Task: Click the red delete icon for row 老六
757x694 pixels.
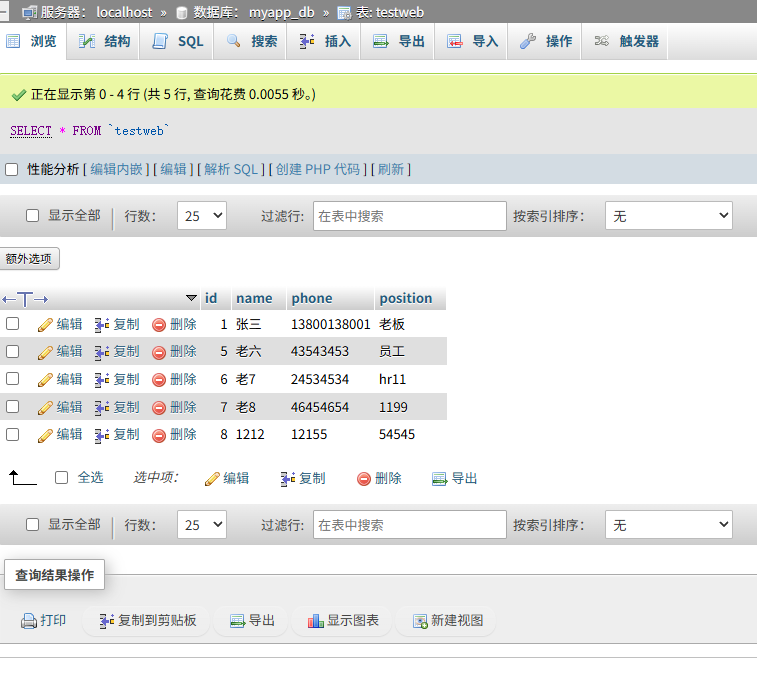Action: point(159,353)
